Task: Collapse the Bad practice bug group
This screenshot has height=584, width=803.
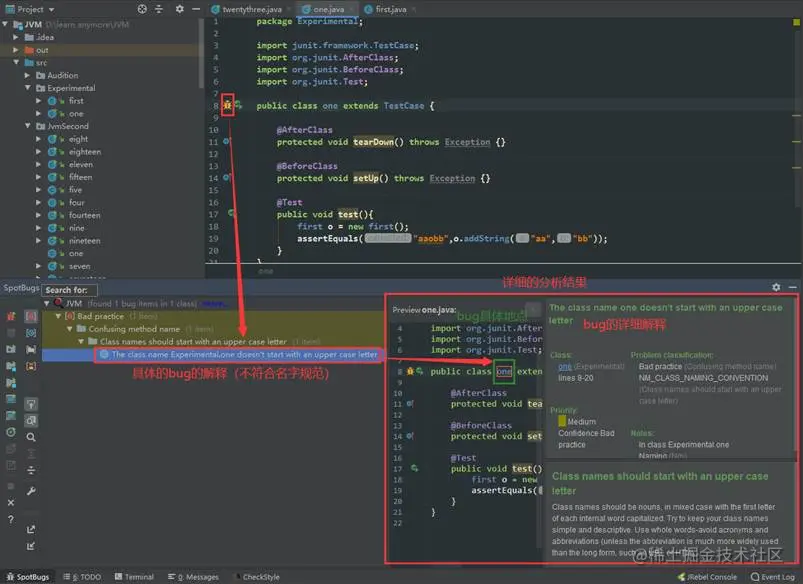Action: click(x=58, y=316)
